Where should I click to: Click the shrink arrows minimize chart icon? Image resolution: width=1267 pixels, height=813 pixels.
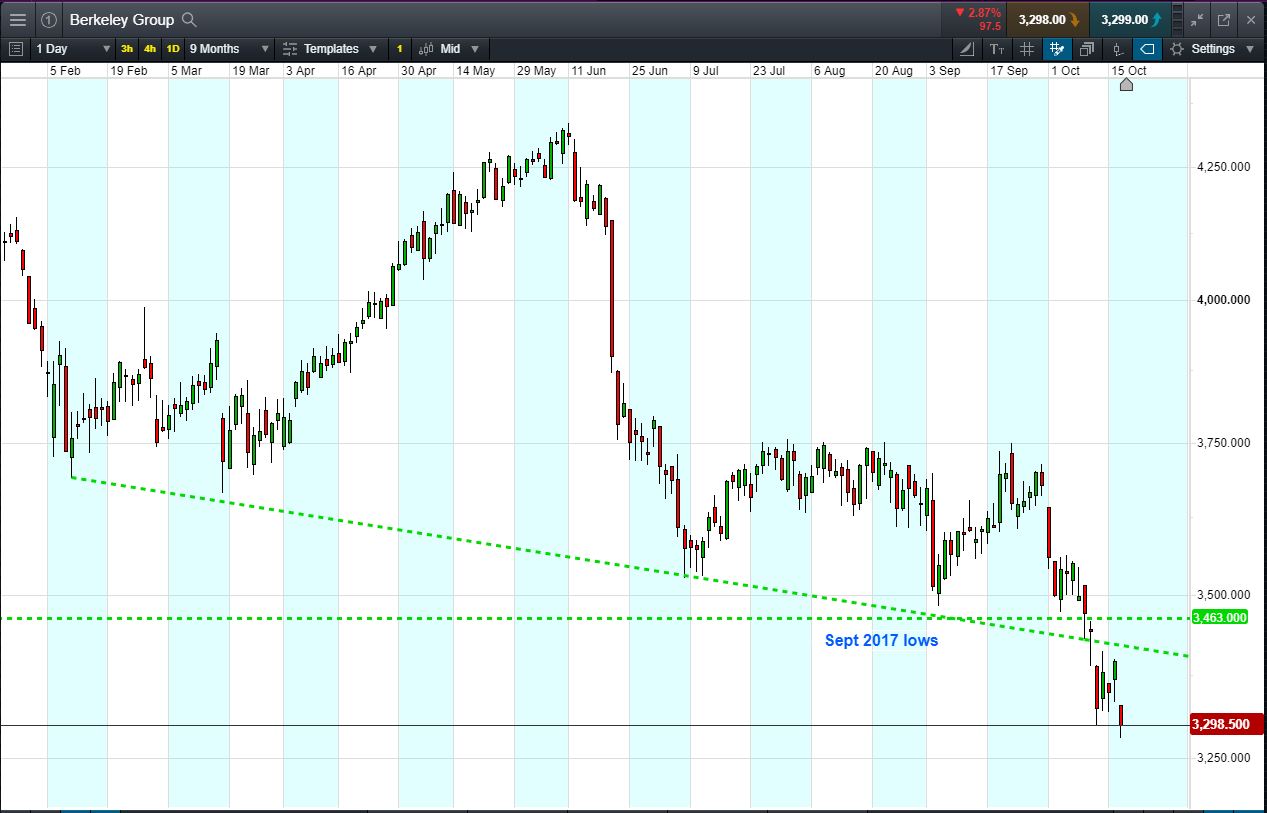pos(1196,19)
